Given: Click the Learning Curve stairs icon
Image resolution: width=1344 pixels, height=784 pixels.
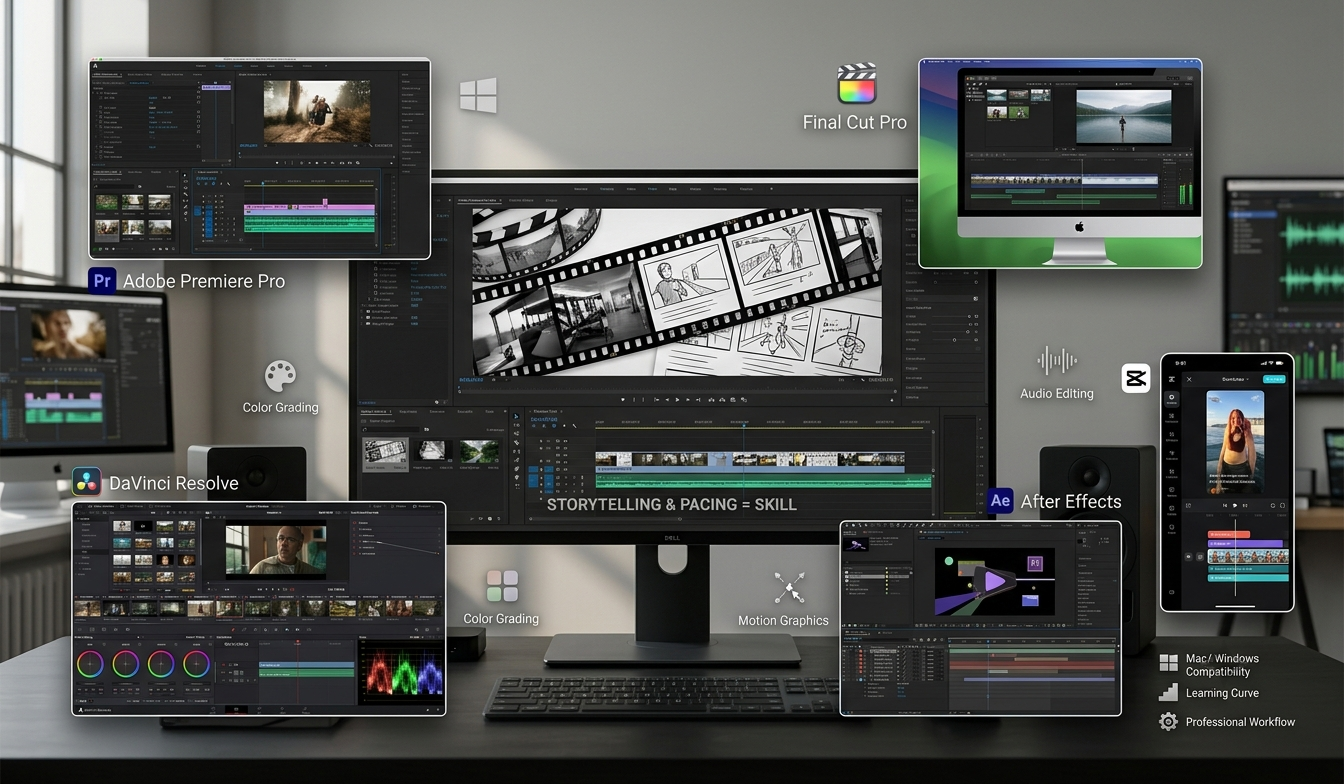Looking at the screenshot, I should (x=1168, y=692).
